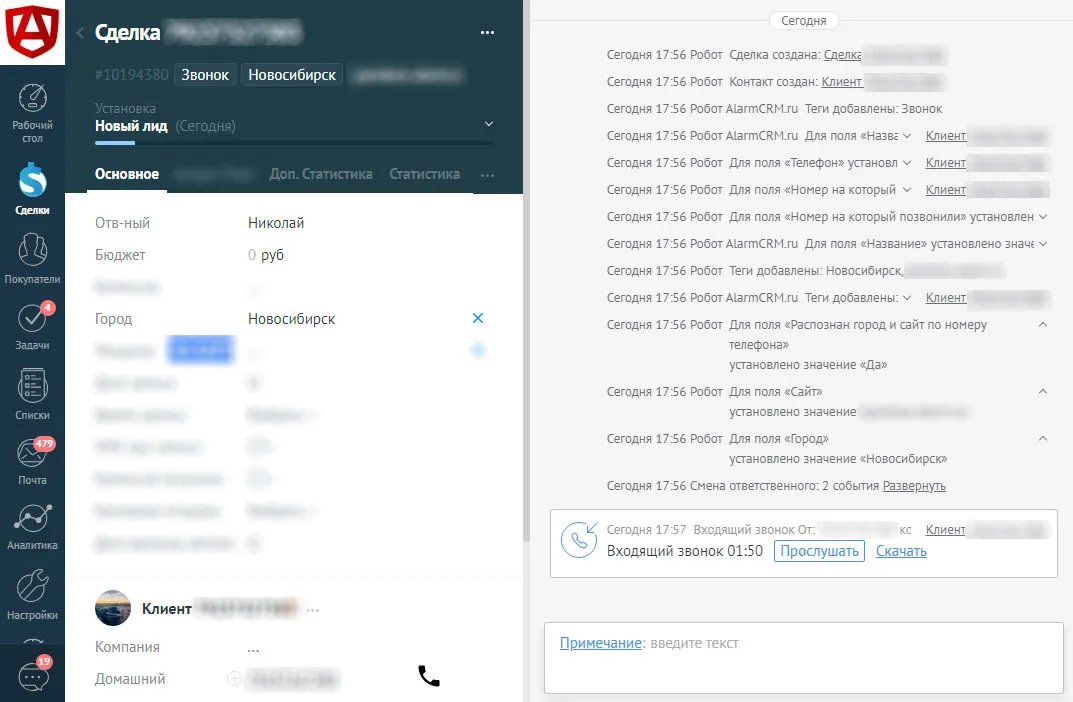The width and height of the screenshot is (1073, 702).
Task: Click Развернуть to expand events
Action: click(913, 486)
